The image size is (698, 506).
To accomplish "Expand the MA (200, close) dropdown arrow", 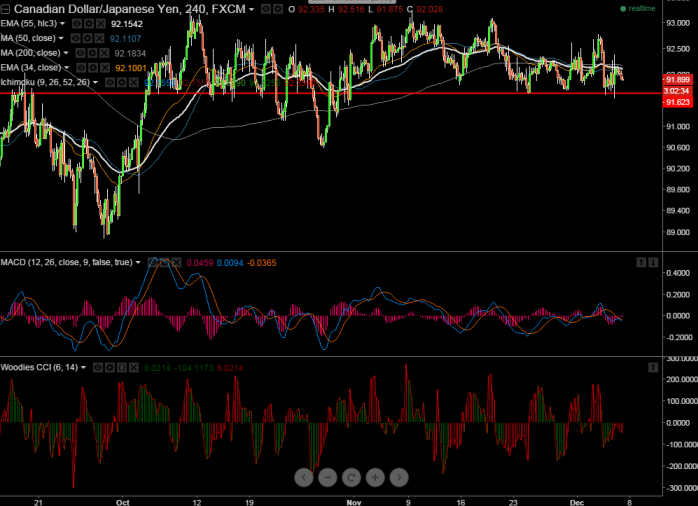I will [66, 53].
